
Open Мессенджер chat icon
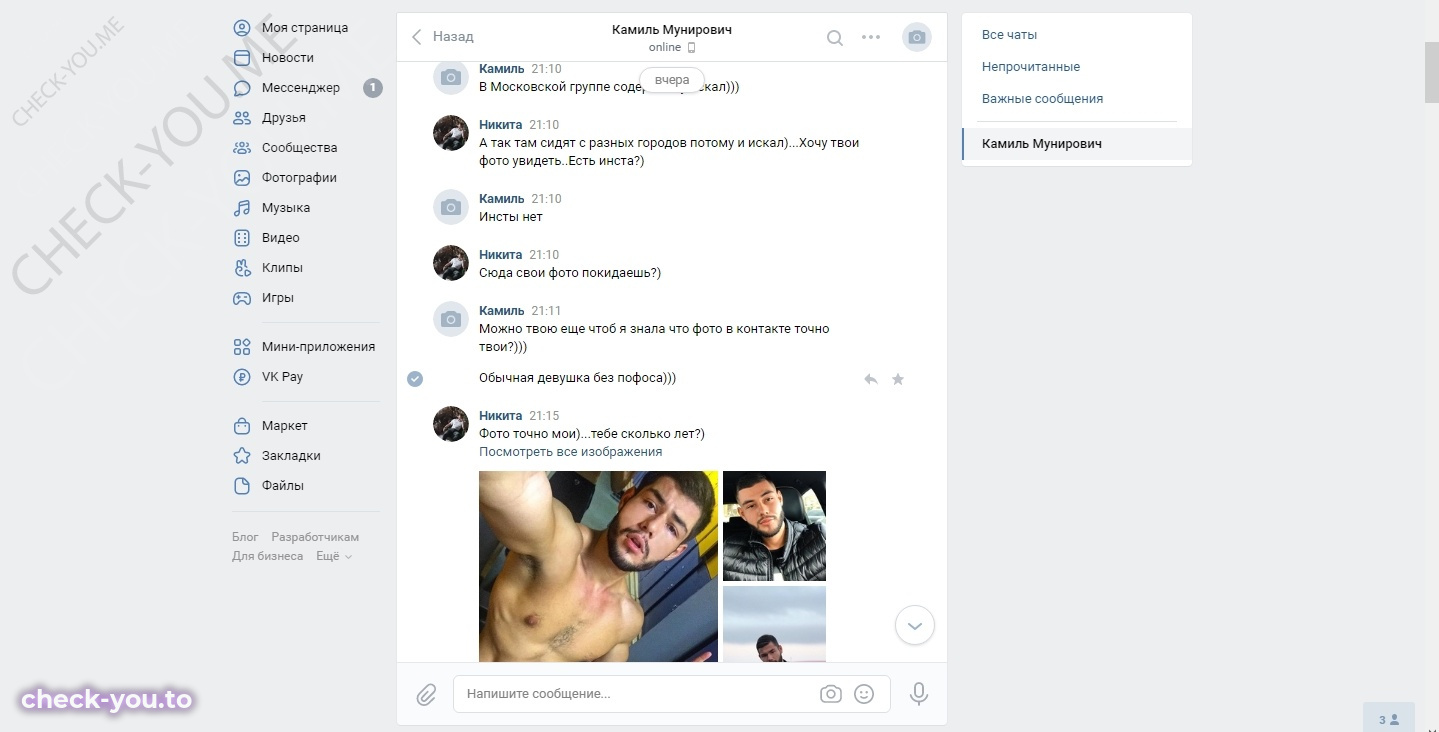point(242,88)
